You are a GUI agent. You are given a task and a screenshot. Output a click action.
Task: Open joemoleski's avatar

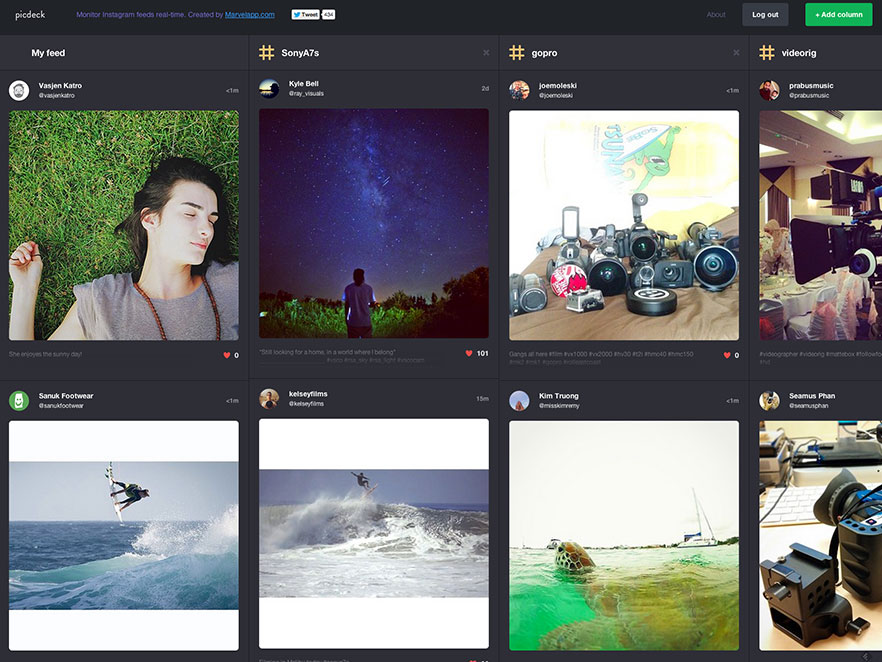(519, 90)
